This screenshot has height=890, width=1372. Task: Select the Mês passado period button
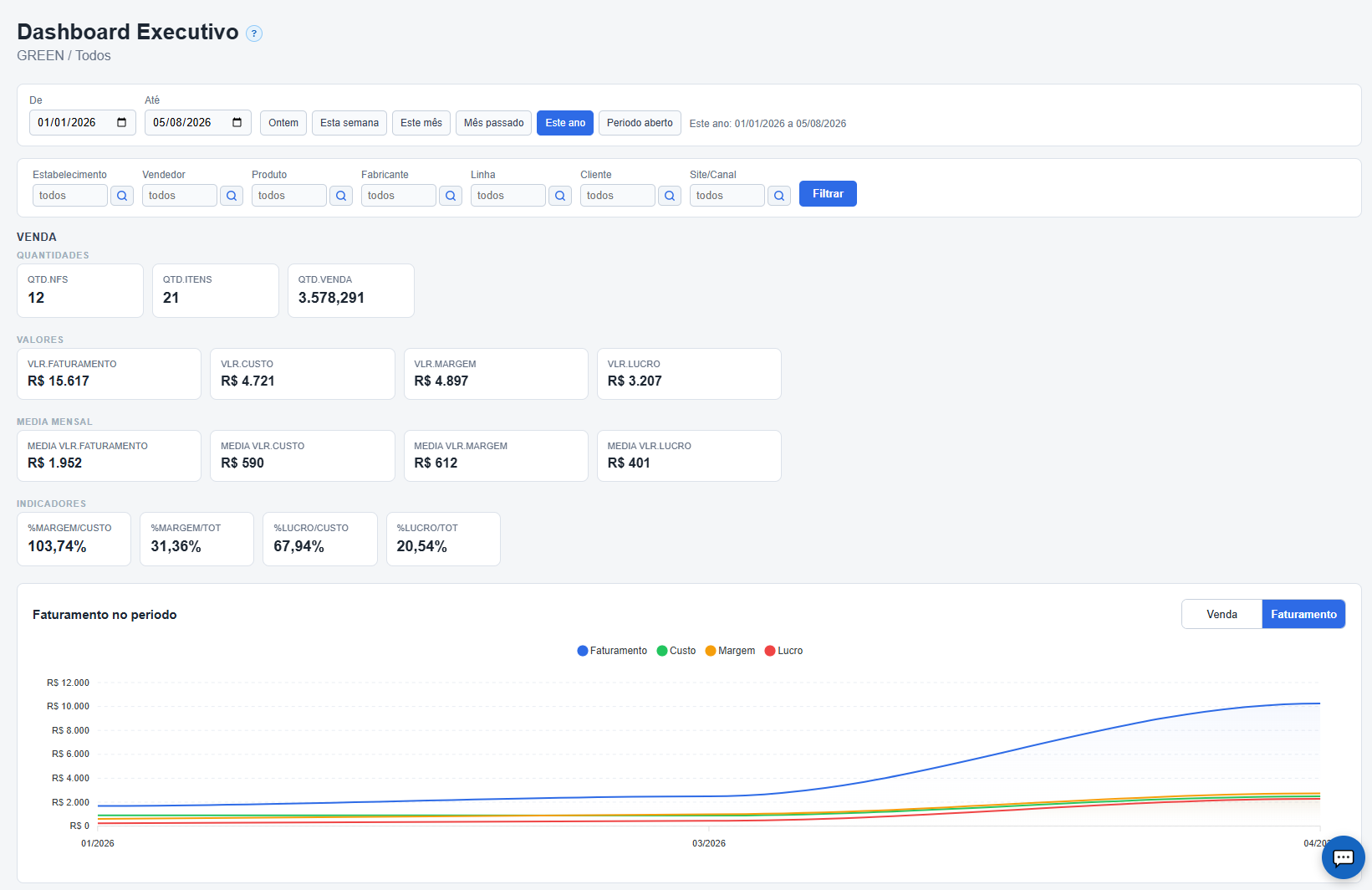[493, 123]
